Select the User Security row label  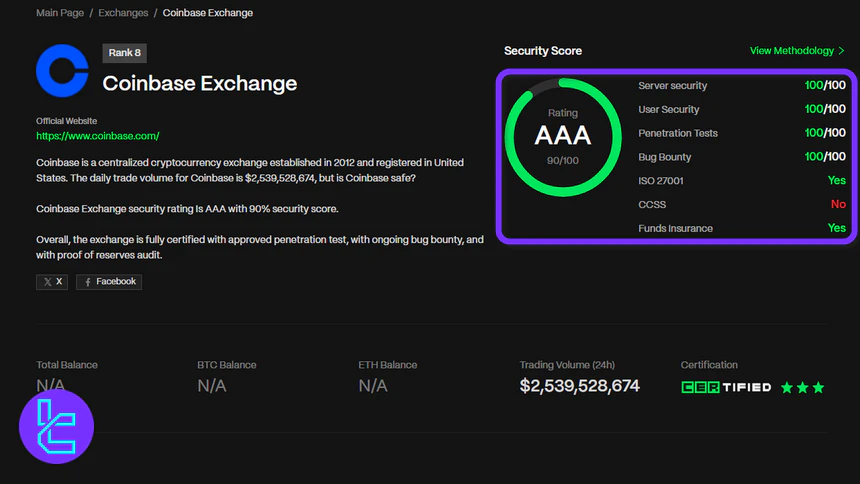click(669, 109)
